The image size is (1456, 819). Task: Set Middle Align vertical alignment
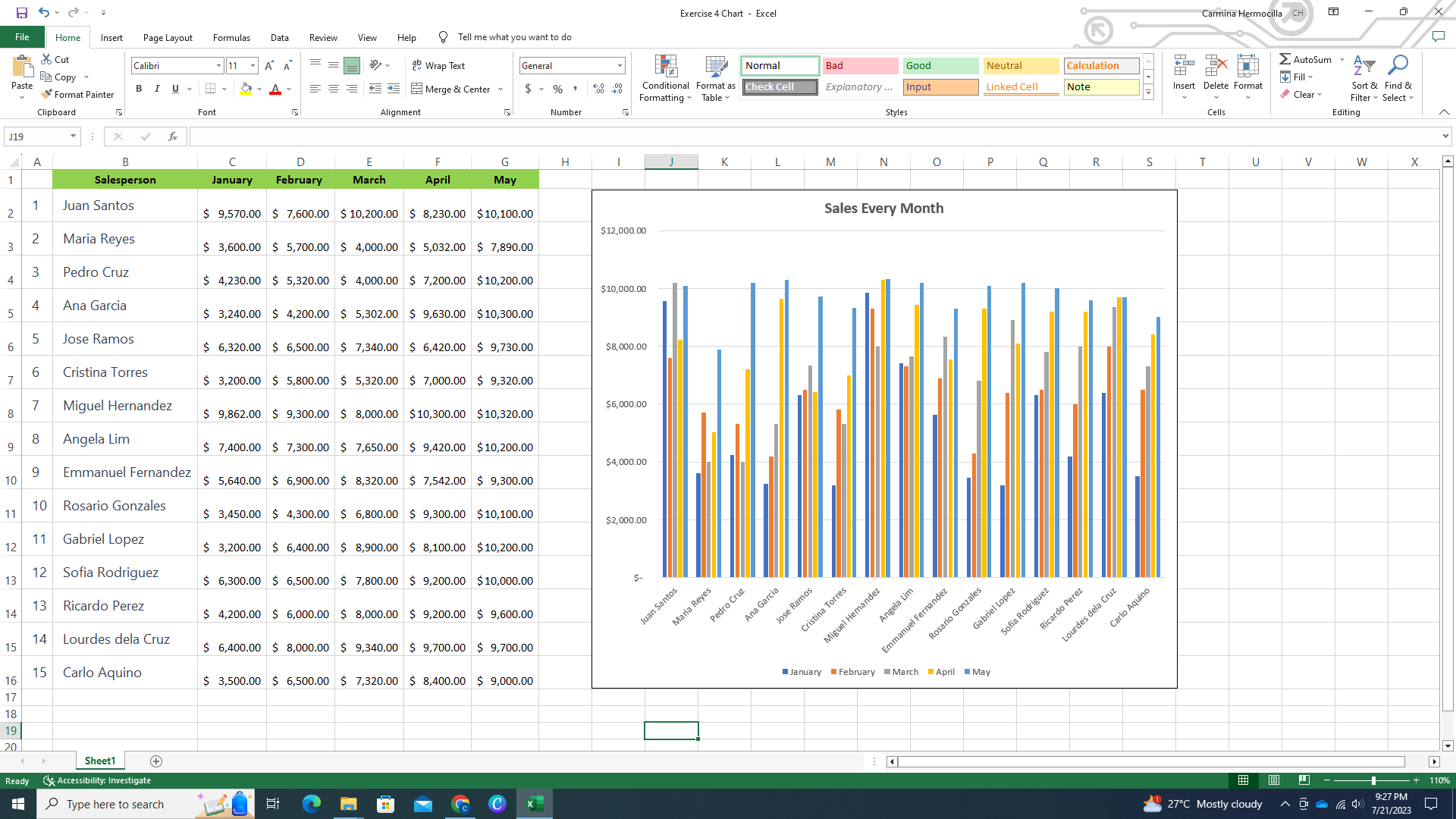(x=334, y=66)
